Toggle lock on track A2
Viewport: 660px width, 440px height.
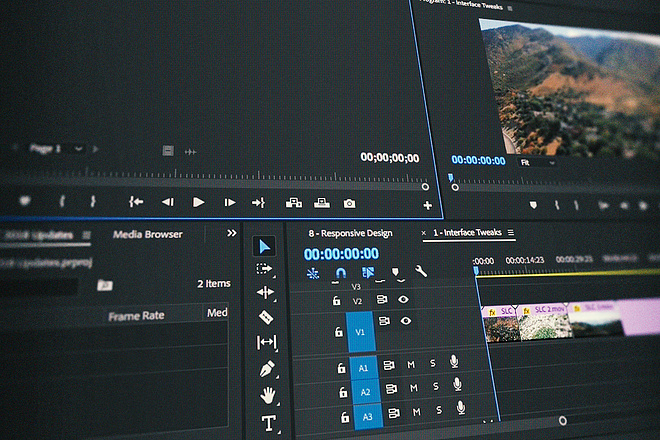click(343, 392)
